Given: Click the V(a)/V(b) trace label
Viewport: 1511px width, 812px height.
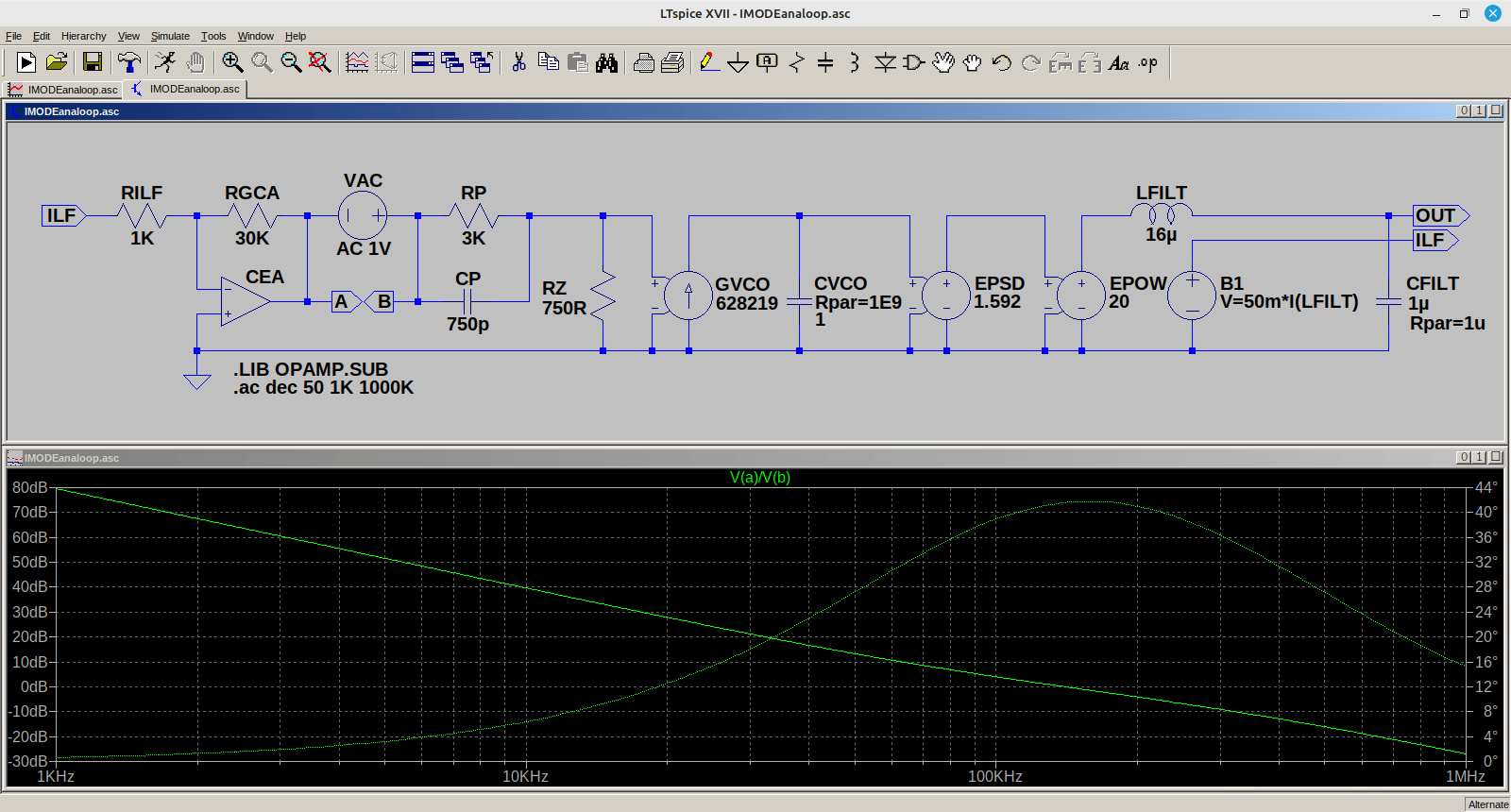Looking at the screenshot, I should (760, 477).
